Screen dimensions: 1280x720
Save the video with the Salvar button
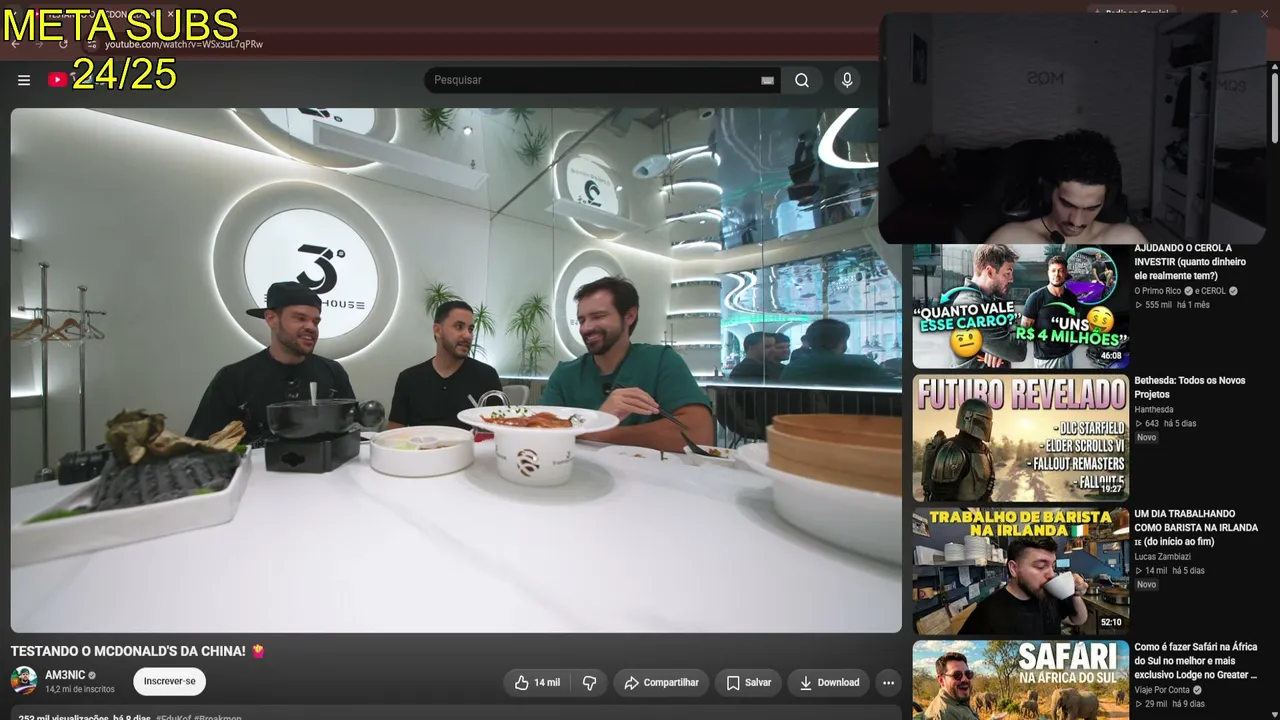(748, 683)
